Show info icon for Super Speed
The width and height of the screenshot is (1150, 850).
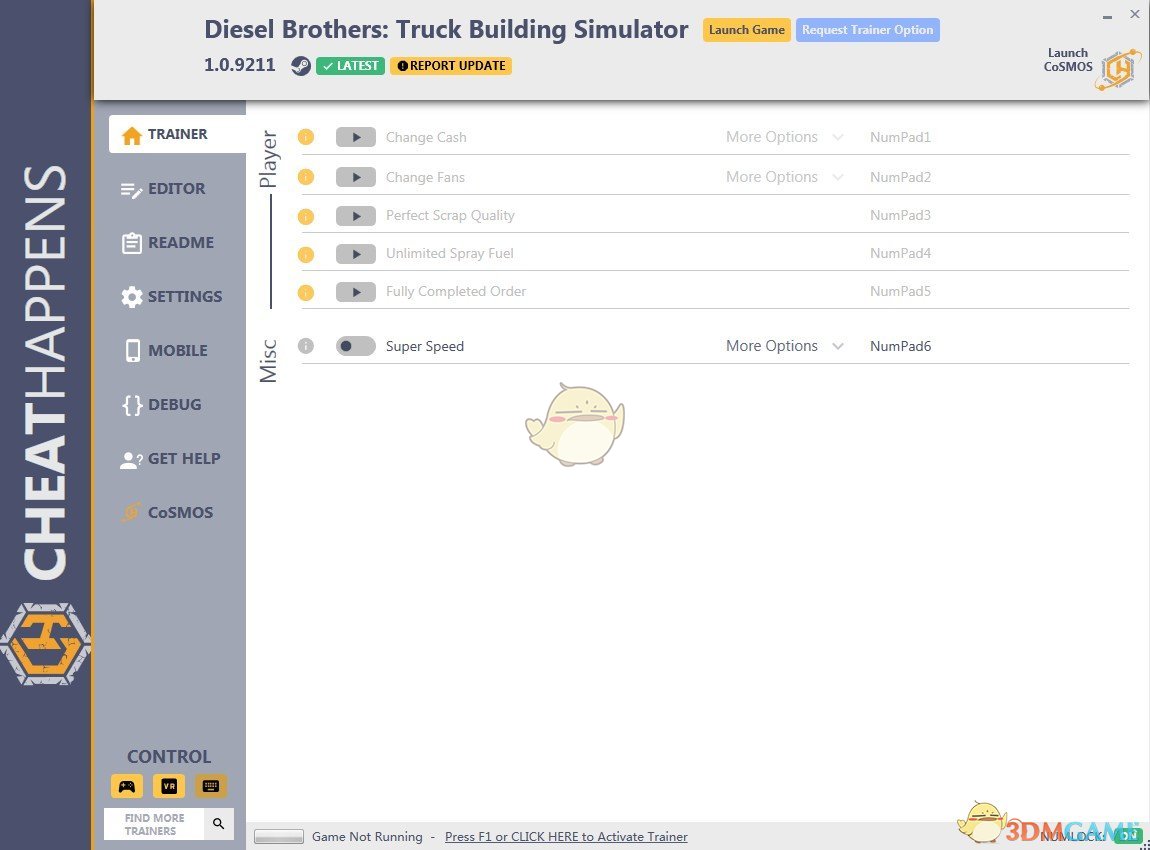click(306, 346)
